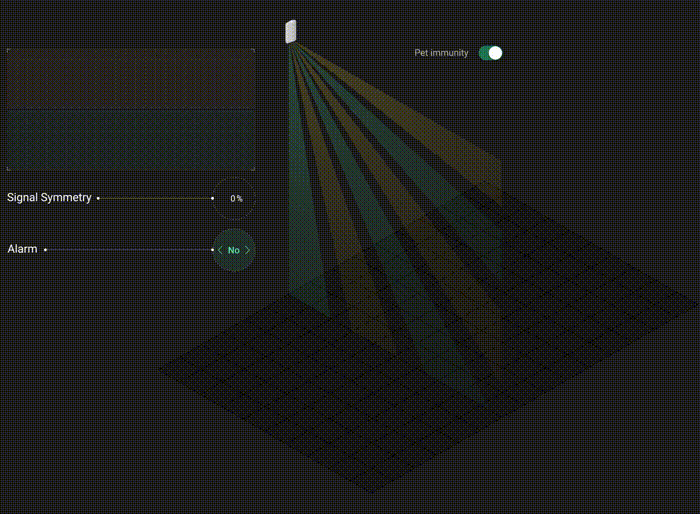The width and height of the screenshot is (700, 514).
Task: Click the Pet immunity label
Action: [x=441, y=53]
